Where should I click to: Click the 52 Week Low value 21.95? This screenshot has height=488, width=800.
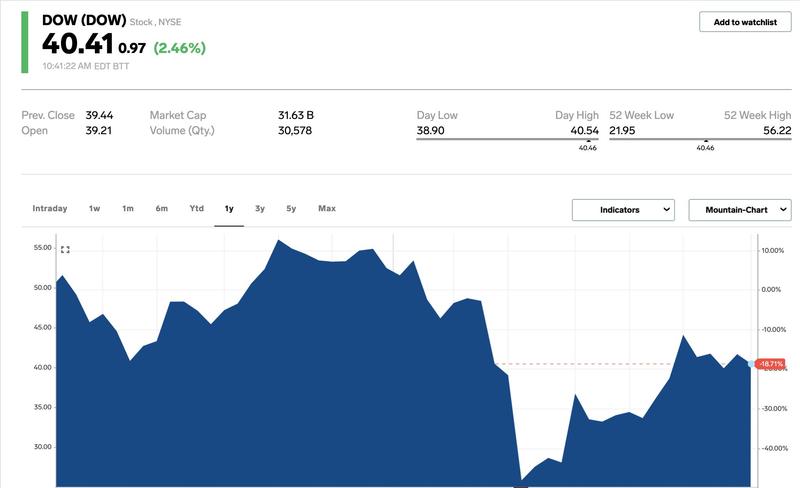[x=622, y=131]
